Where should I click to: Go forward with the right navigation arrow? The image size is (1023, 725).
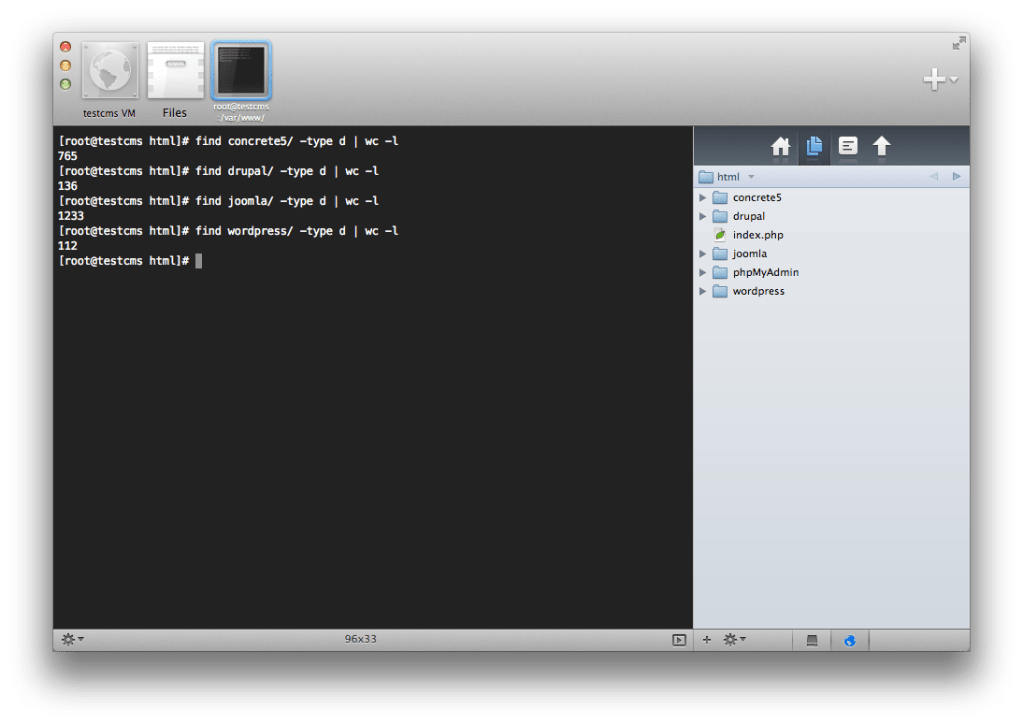[x=956, y=177]
